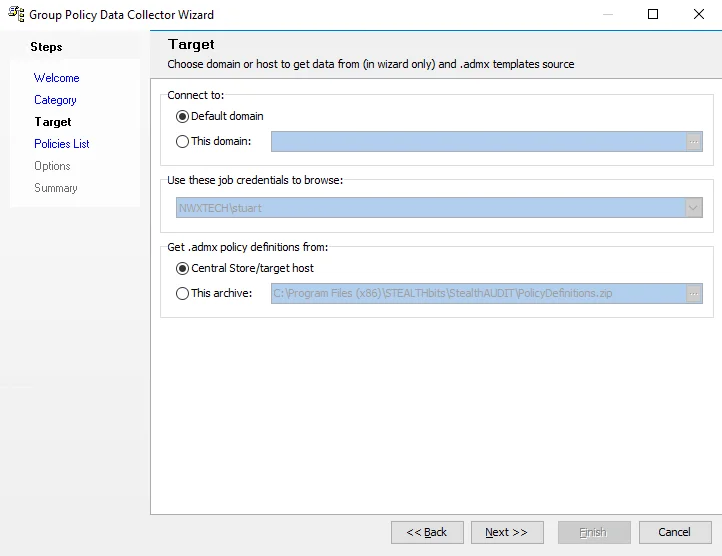Click the Target page heading
This screenshot has width=722, height=556.
pyautogui.click(x=191, y=44)
